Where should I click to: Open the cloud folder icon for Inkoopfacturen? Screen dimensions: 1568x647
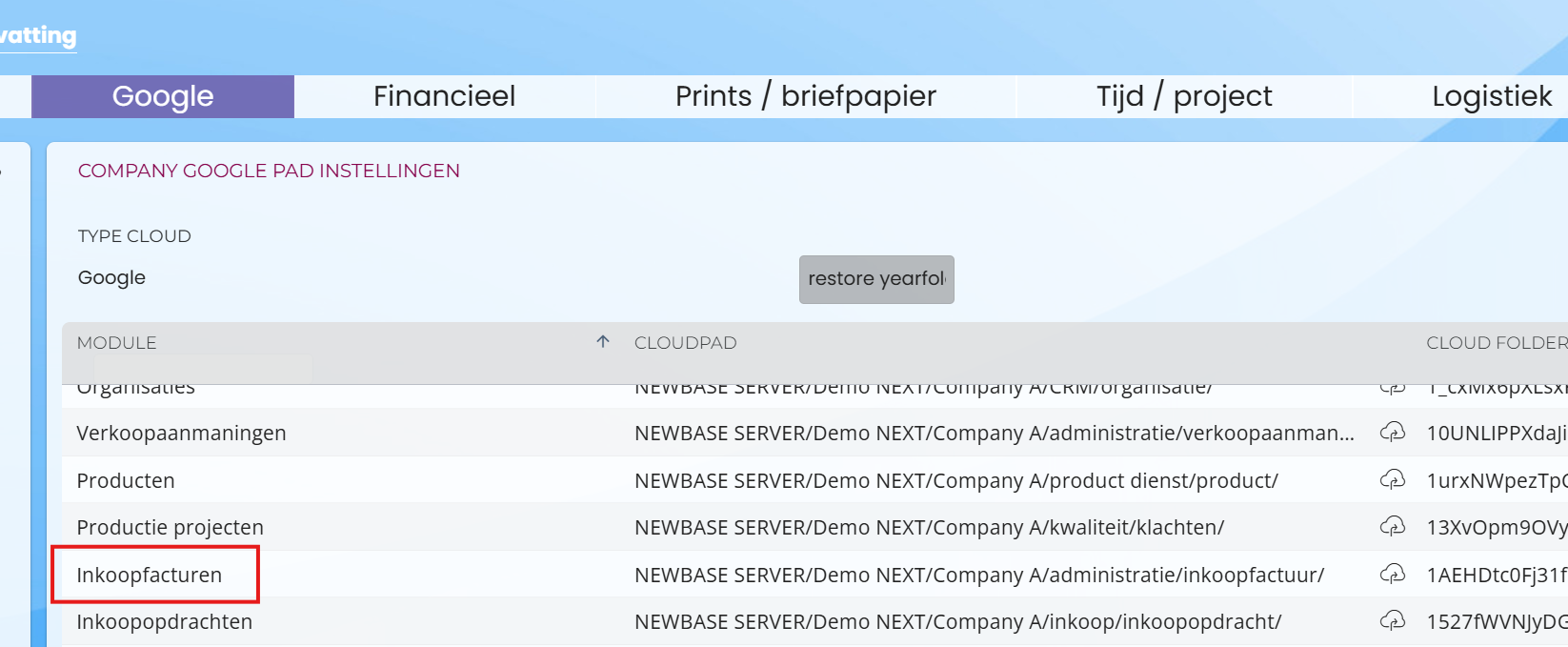pyautogui.click(x=1393, y=575)
